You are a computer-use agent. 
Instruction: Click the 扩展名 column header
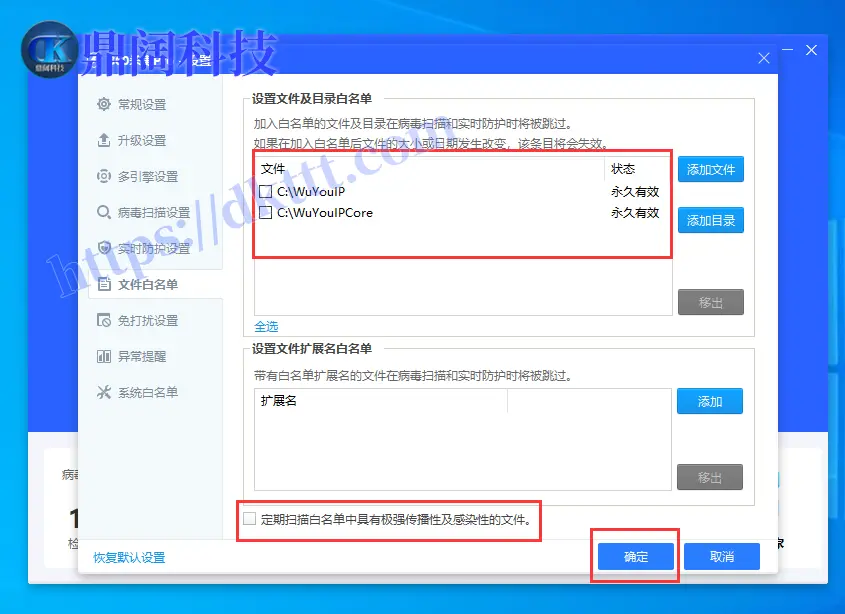coord(279,401)
